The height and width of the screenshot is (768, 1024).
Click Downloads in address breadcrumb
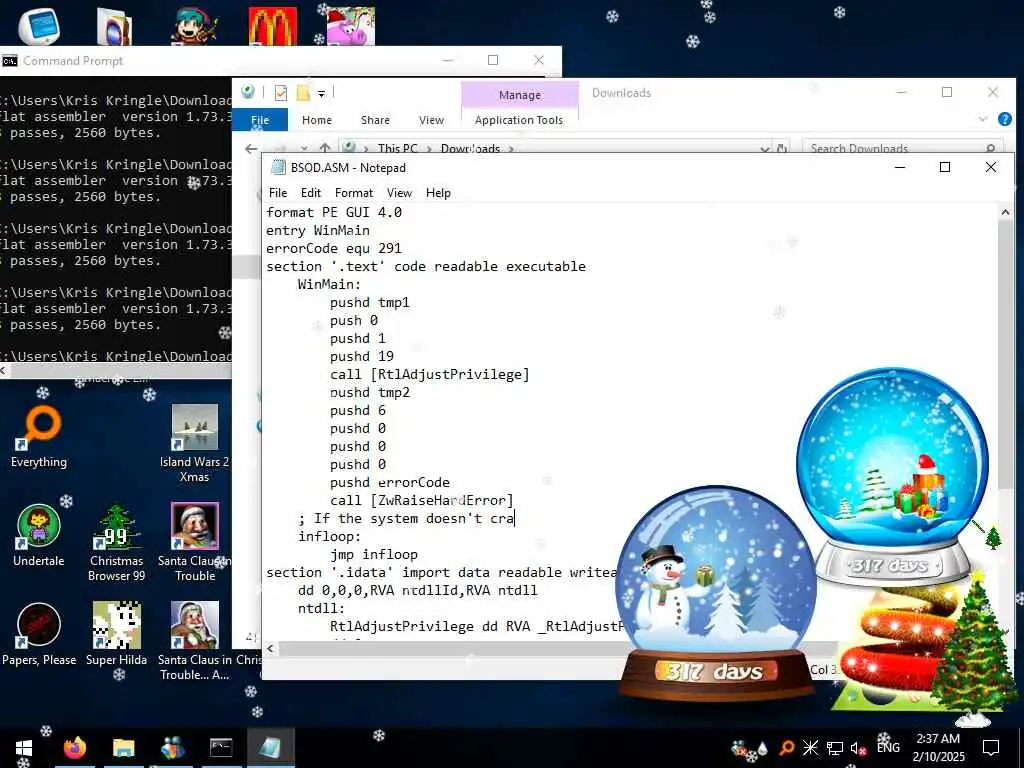[470, 148]
